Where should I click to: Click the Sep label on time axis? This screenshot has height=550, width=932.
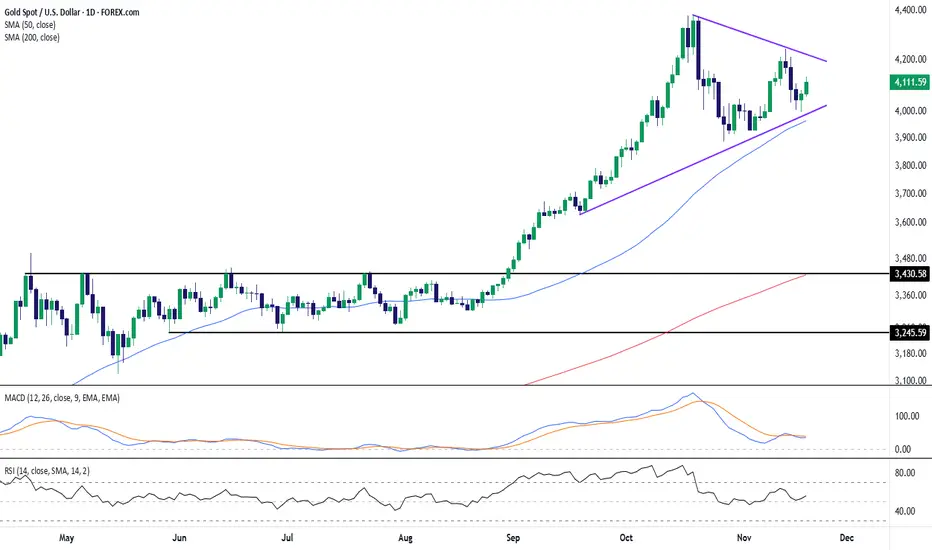tap(514, 538)
